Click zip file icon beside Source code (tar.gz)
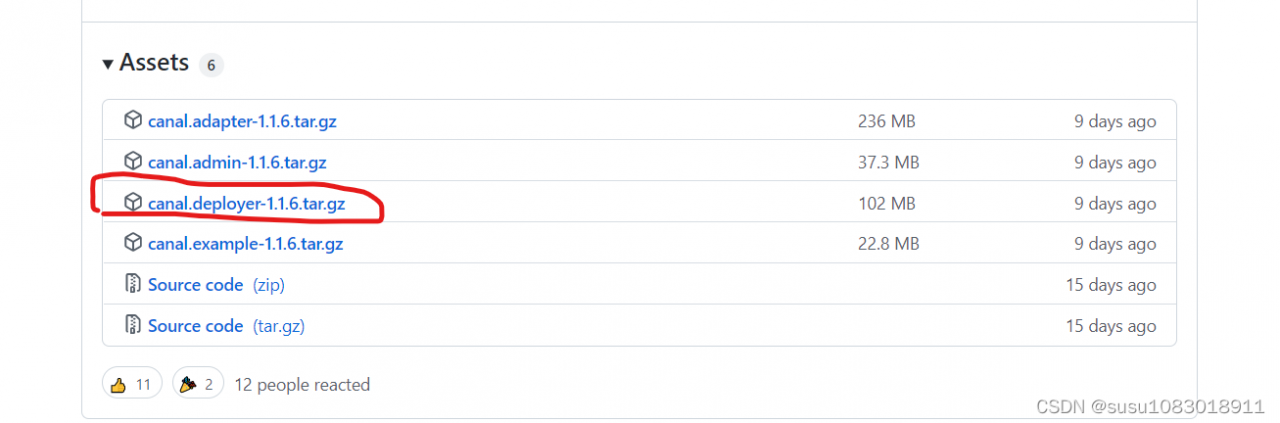Image resolution: width=1280 pixels, height=423 pixels. (133, 325)
